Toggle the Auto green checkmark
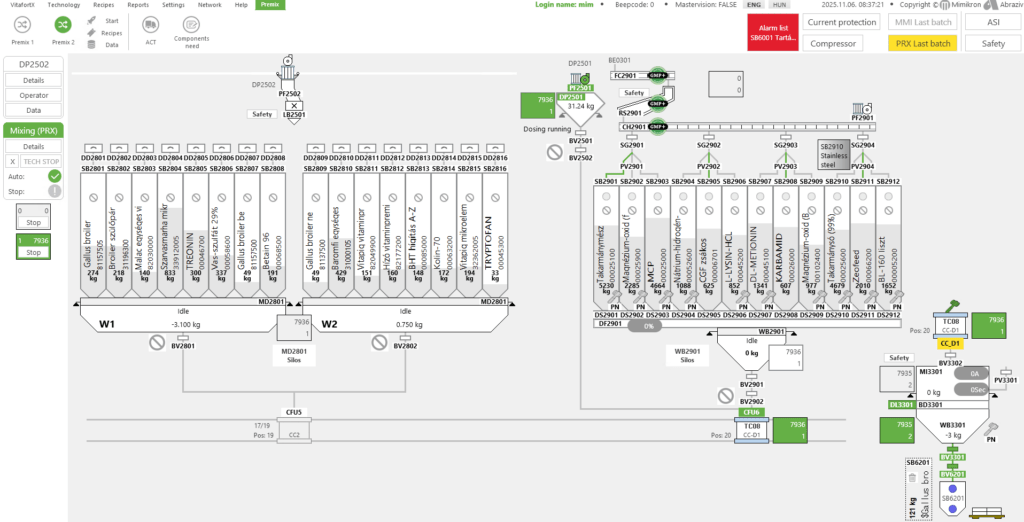This screenshot has height=522, width=1024. (55, 176)
